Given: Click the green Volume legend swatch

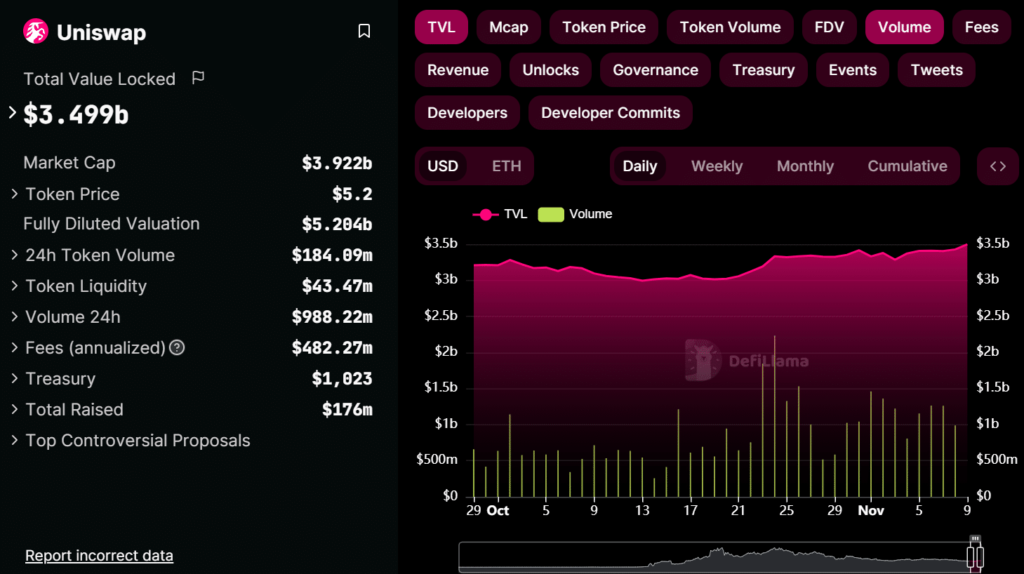Looking at the screenshot, I should click(551, 214).
